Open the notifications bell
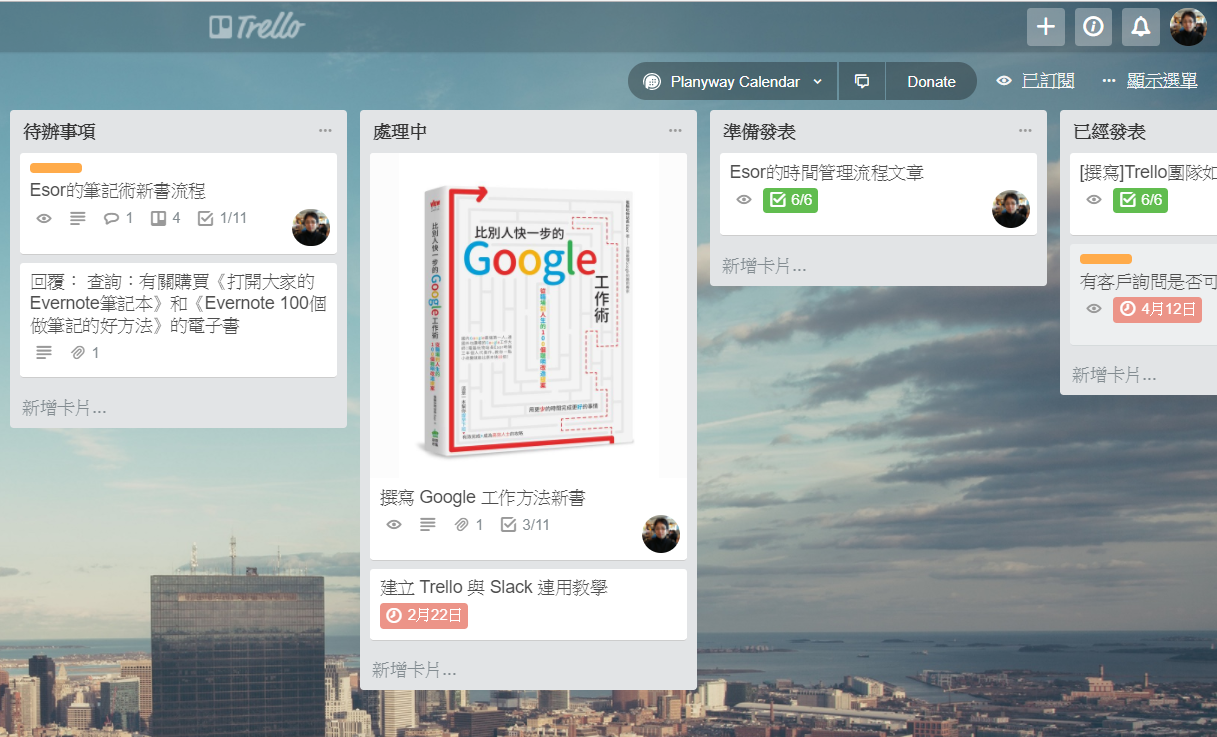This screenshot has height=737, width=1217. [1141, 27]
